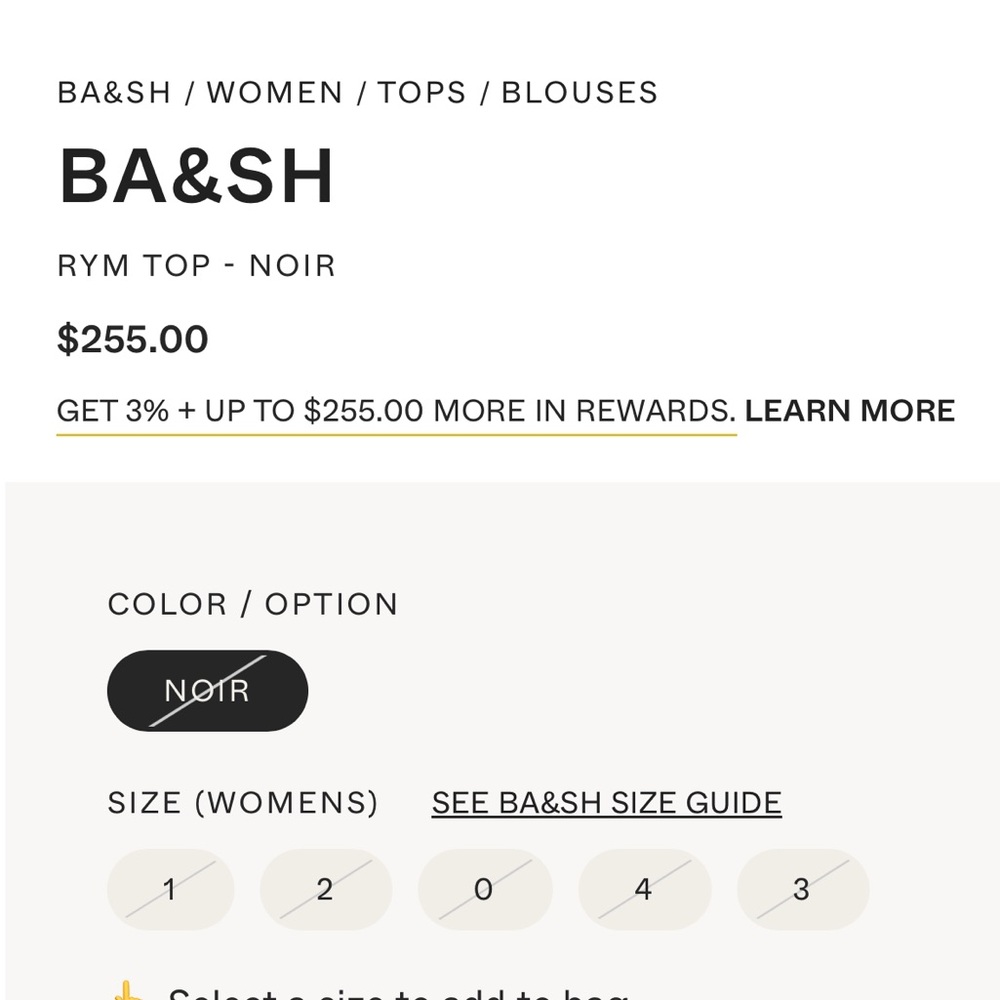This screenshot has height=1000, width=1000.
Task: Open SEE BA&SH SIZE GUIDE link
Action: (606, 803)
